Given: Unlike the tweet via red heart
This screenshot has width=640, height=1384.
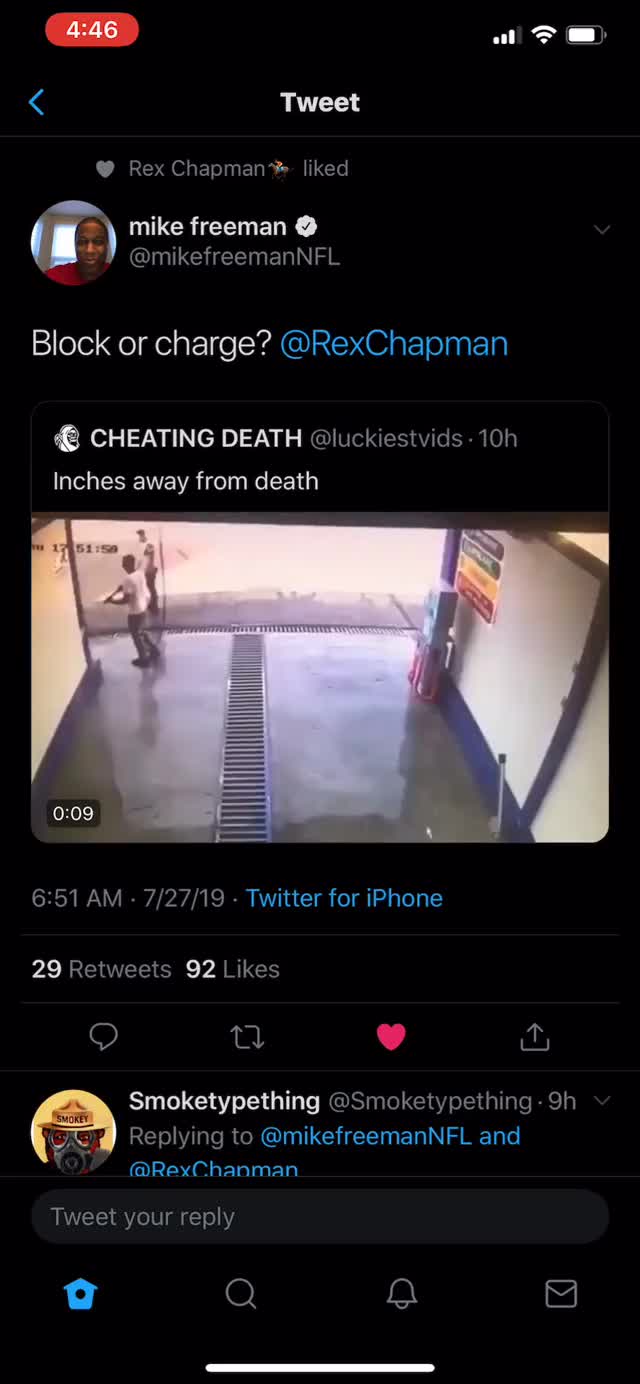Looking at the screenshot, I should 391,1037.
